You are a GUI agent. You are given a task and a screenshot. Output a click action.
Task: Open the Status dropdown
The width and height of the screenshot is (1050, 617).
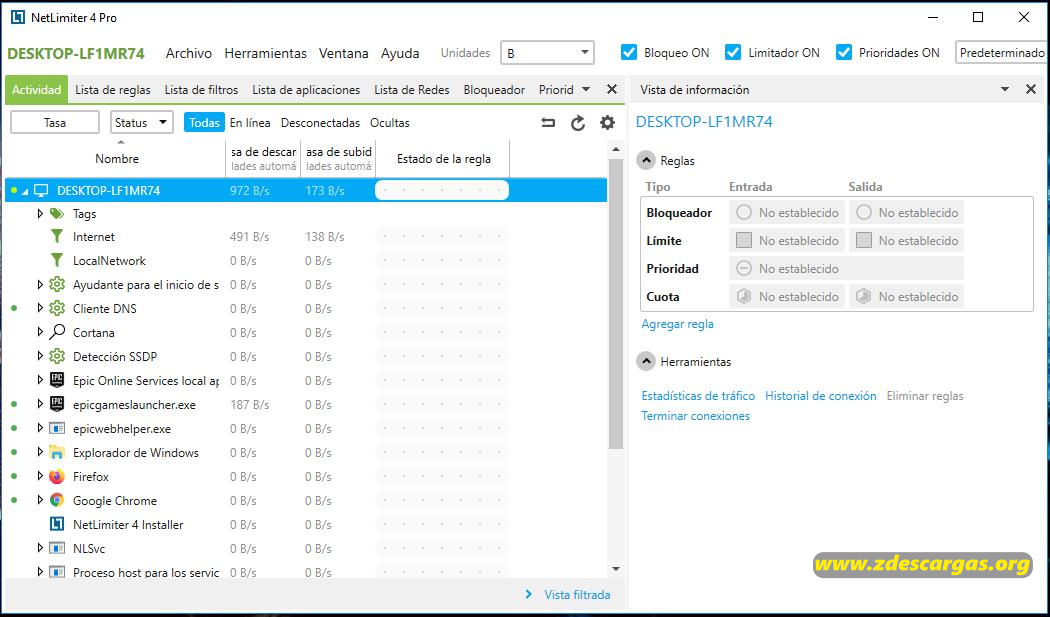coord(141,123)
